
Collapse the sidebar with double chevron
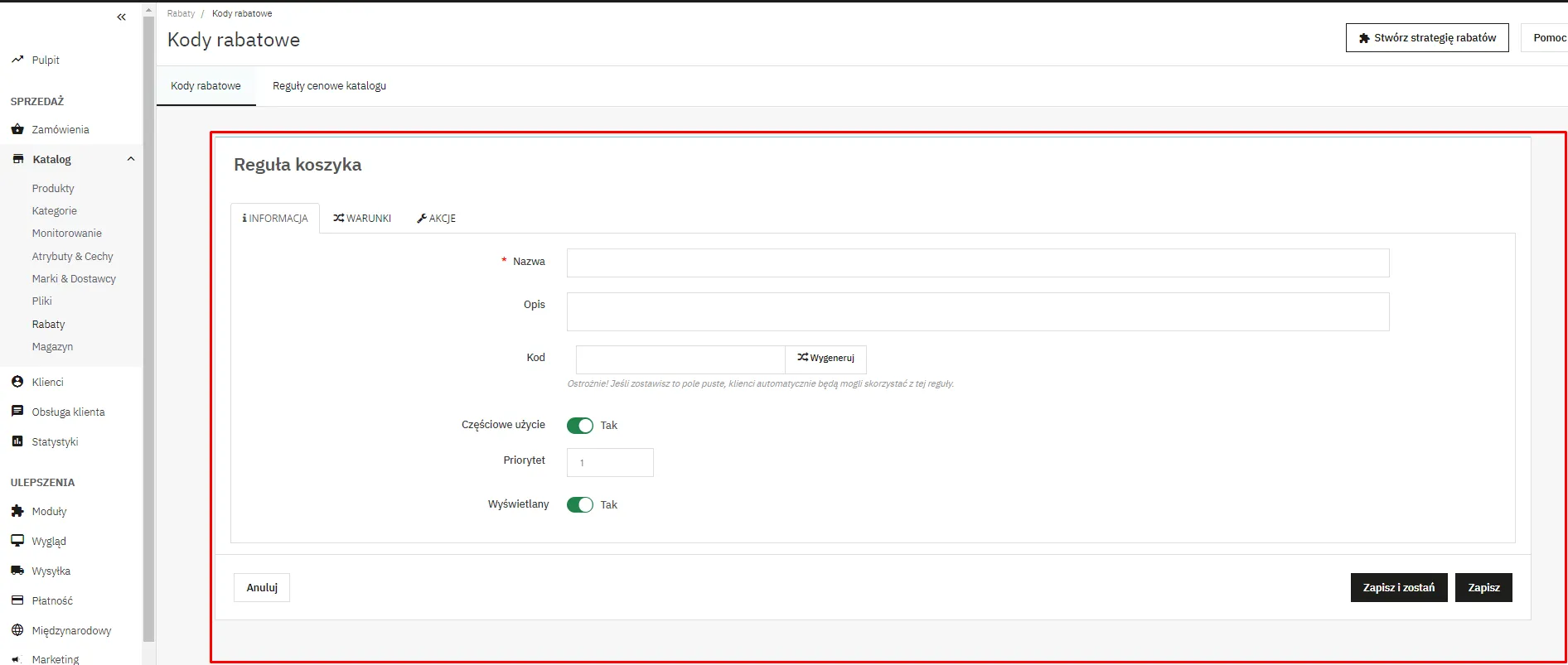click(121, 17)
